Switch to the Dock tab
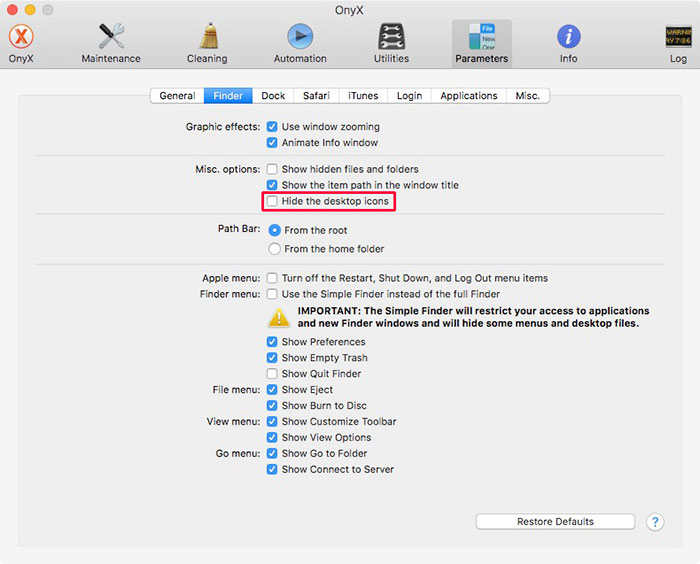The height and width of the screenshot is (564, 700). (273, 96)
